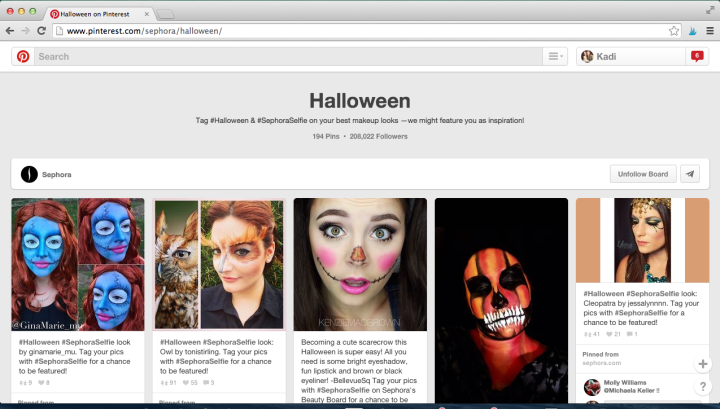Click the Unfollow Board button
The height and width of the screenshot is (409, 720).
tap(643, 174)
